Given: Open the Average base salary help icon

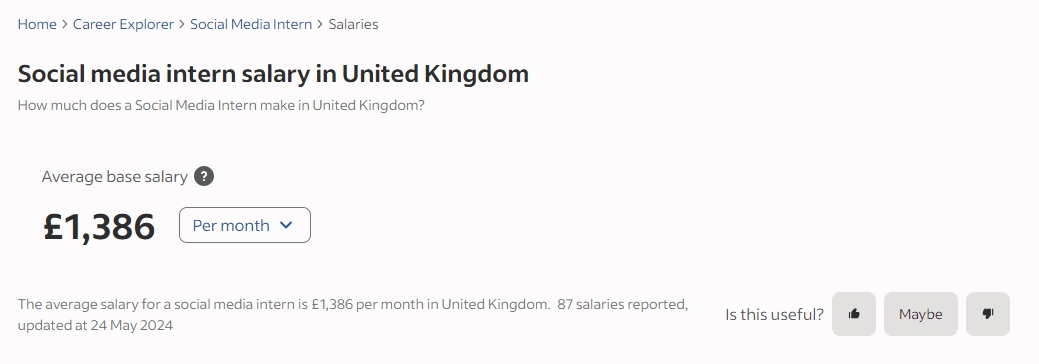Looking at the screenshot, I should coord(204,177).
